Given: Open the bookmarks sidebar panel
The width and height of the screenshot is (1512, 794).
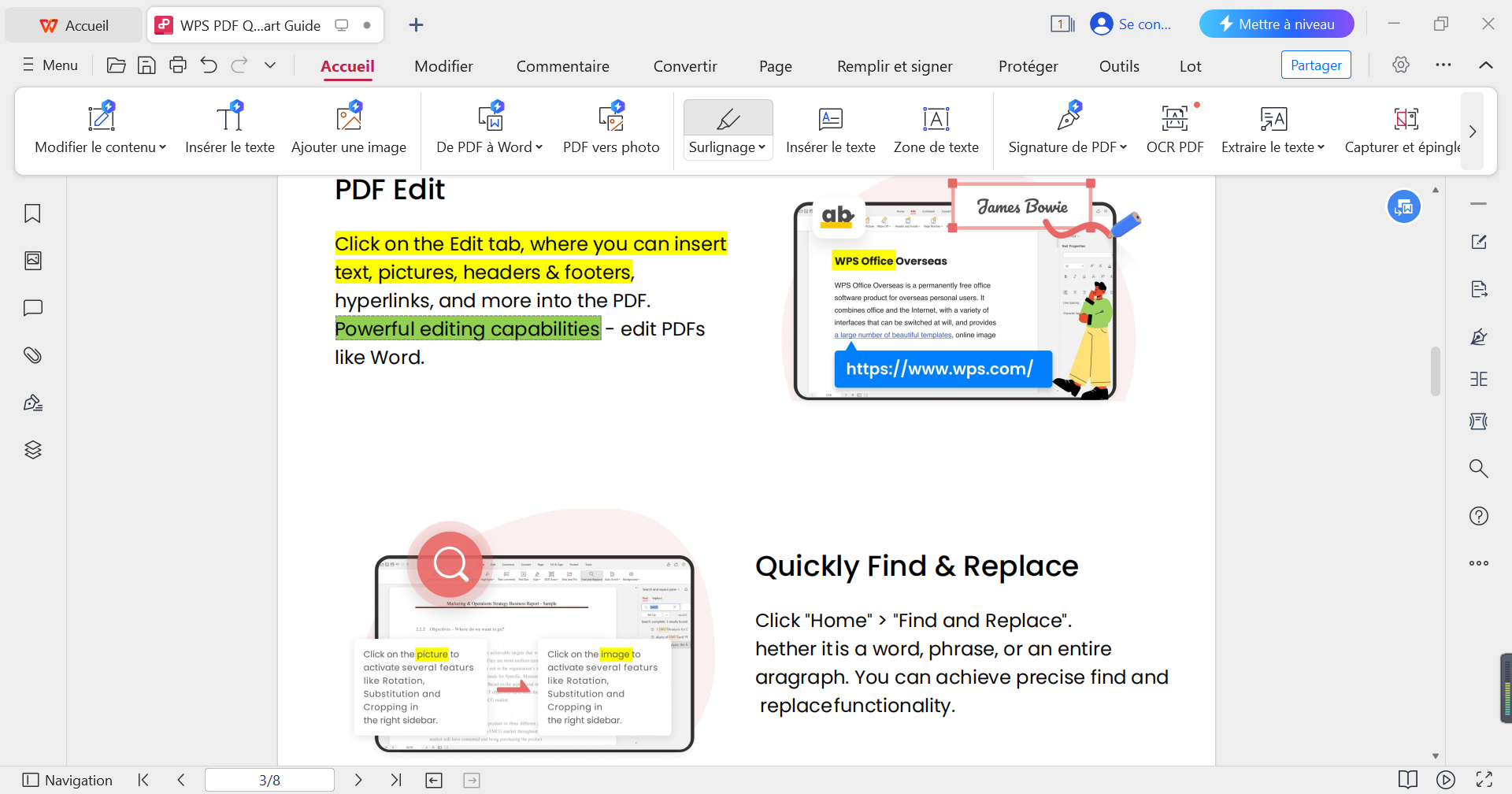Looking at the screenshot, I should tap(32, 213).
